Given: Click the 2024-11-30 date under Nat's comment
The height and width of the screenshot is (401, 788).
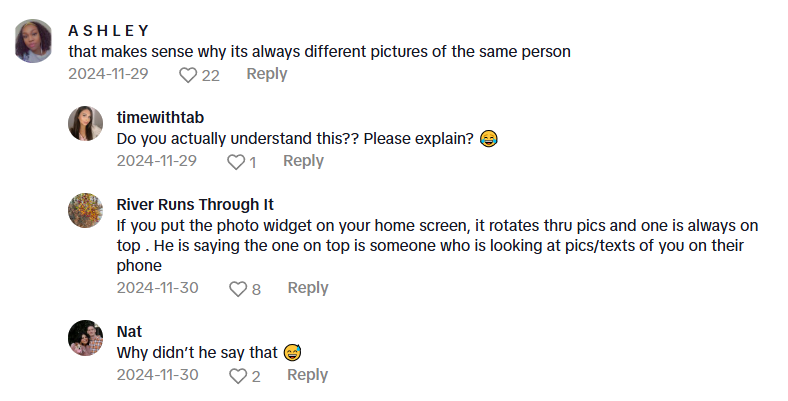Looking at the screenshot, I should click(x=157, y=375).
